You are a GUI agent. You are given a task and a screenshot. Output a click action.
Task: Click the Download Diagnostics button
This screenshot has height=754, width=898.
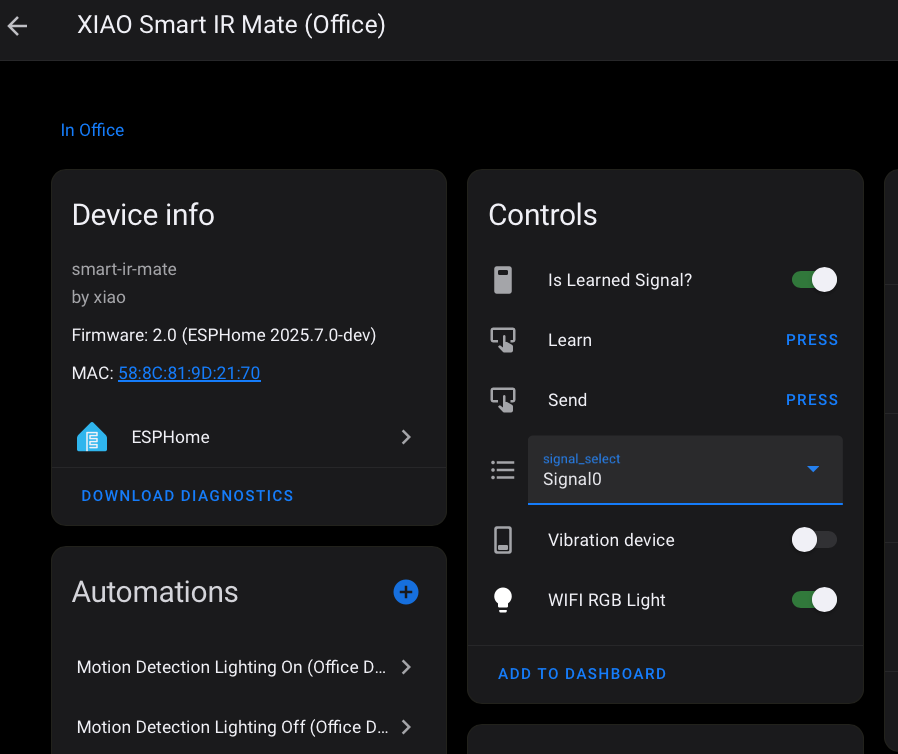pos(187,496)
